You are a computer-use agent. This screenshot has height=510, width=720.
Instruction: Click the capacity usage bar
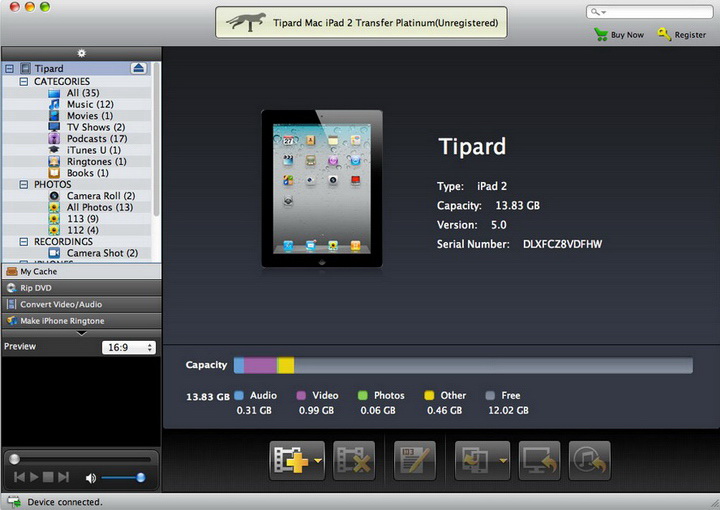click(x=463, y=365)
